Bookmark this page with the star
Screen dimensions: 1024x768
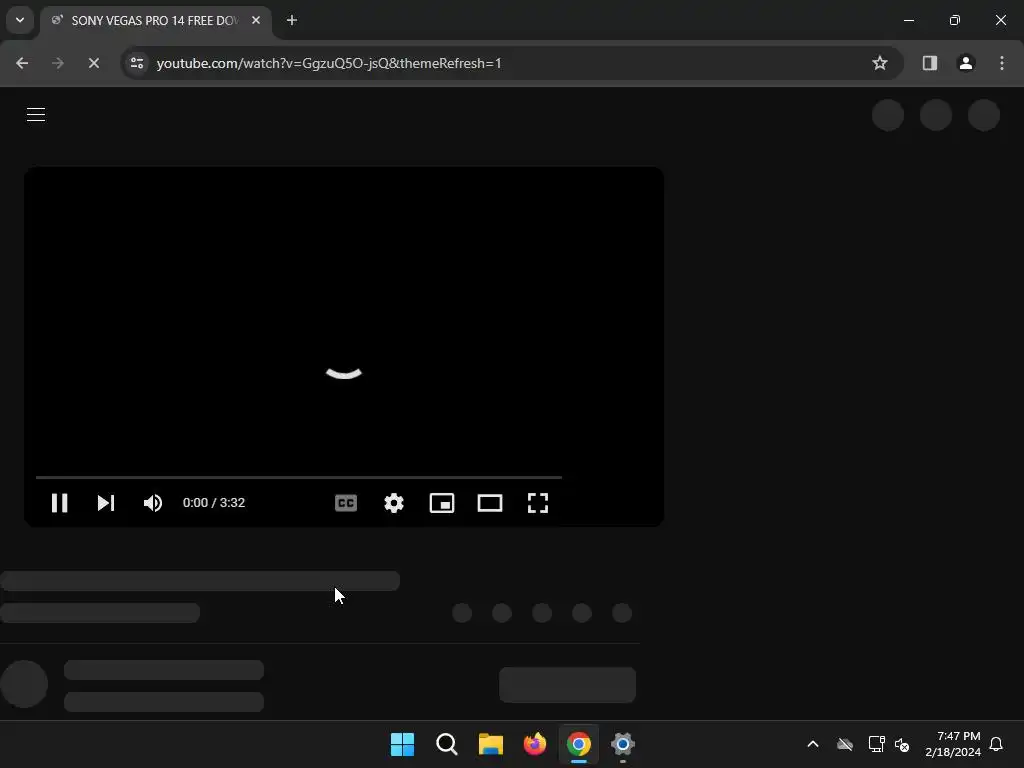(880, 63)
